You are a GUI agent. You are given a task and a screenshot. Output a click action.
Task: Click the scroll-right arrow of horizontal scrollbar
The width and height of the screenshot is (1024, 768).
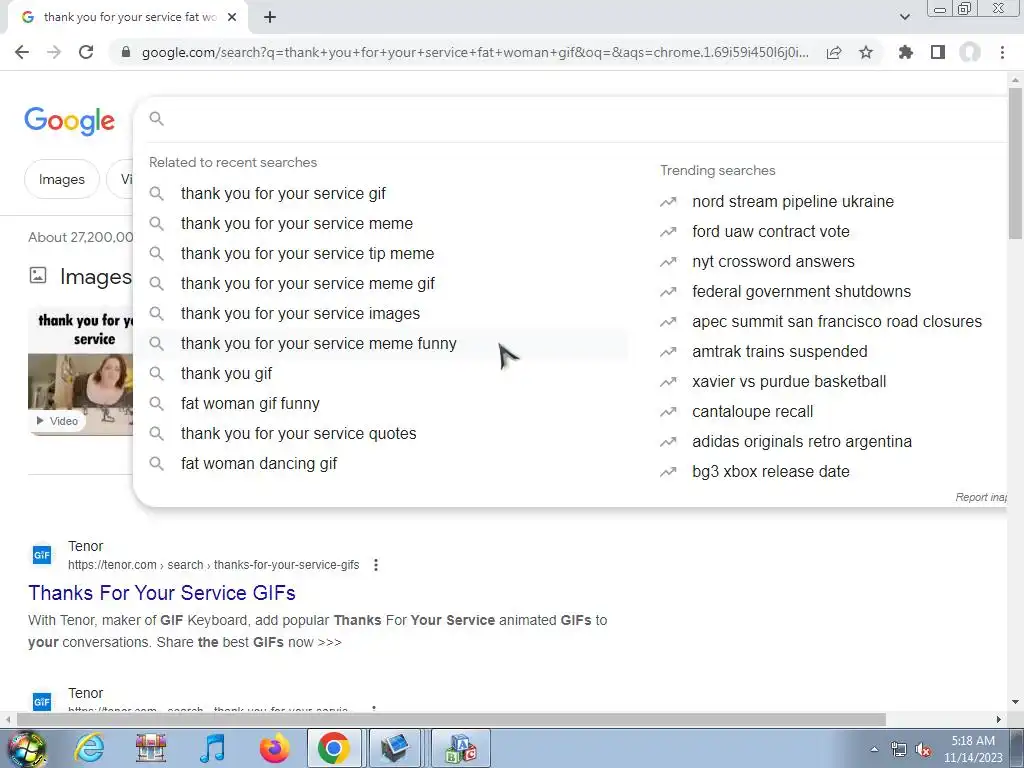999,720
